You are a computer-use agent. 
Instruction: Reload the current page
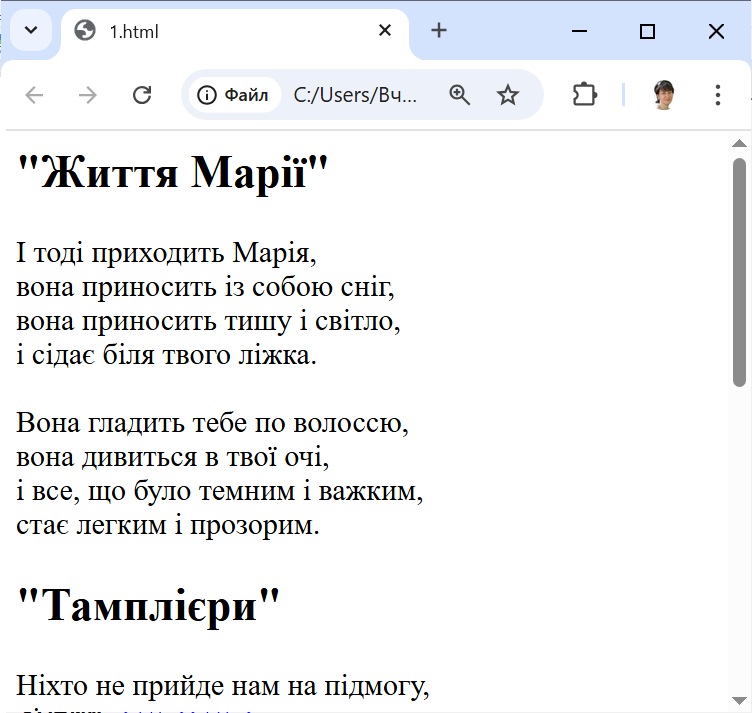(142, 95)
